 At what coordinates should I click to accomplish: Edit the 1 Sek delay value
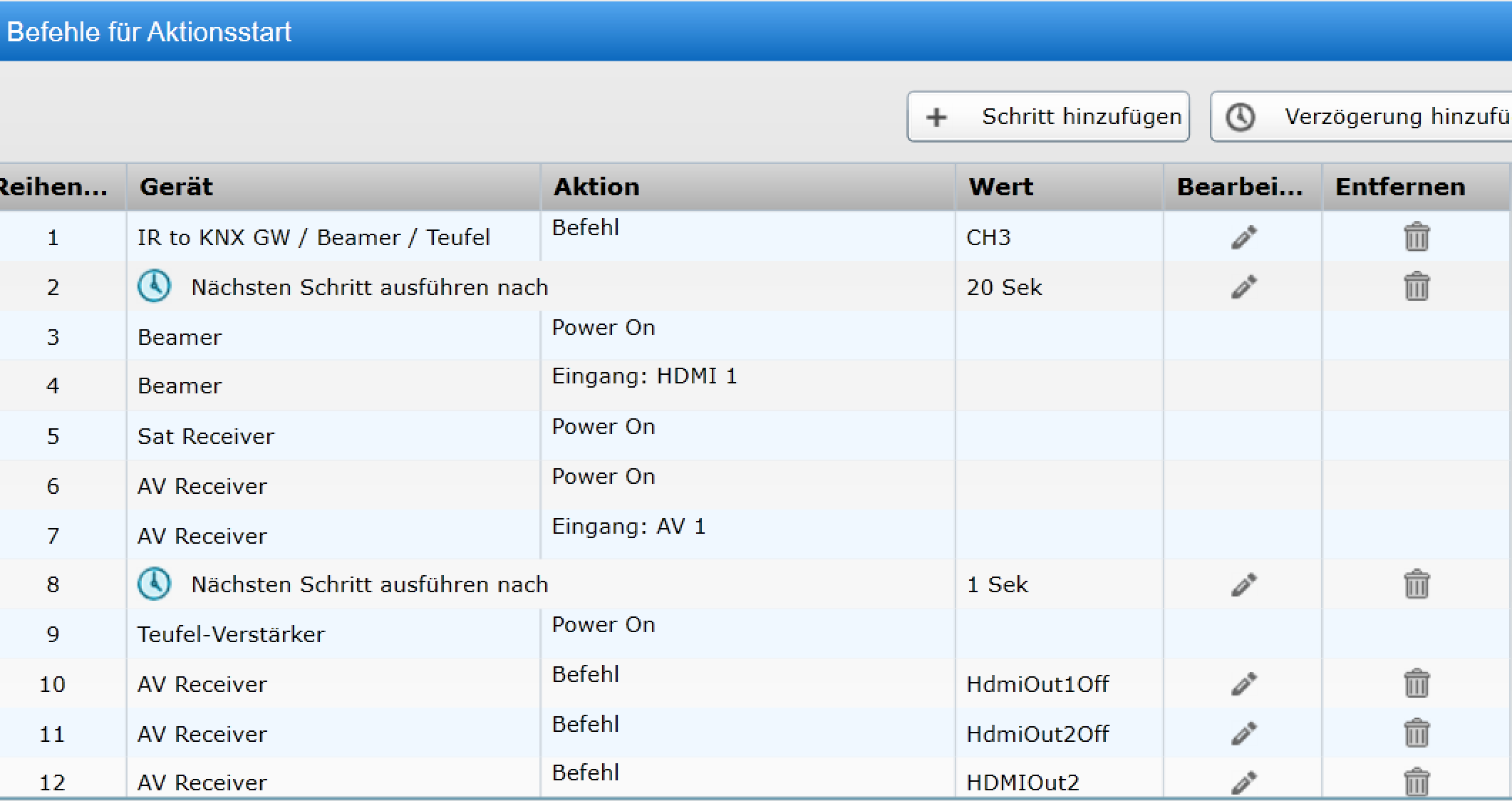click(x=1242, y=584)
